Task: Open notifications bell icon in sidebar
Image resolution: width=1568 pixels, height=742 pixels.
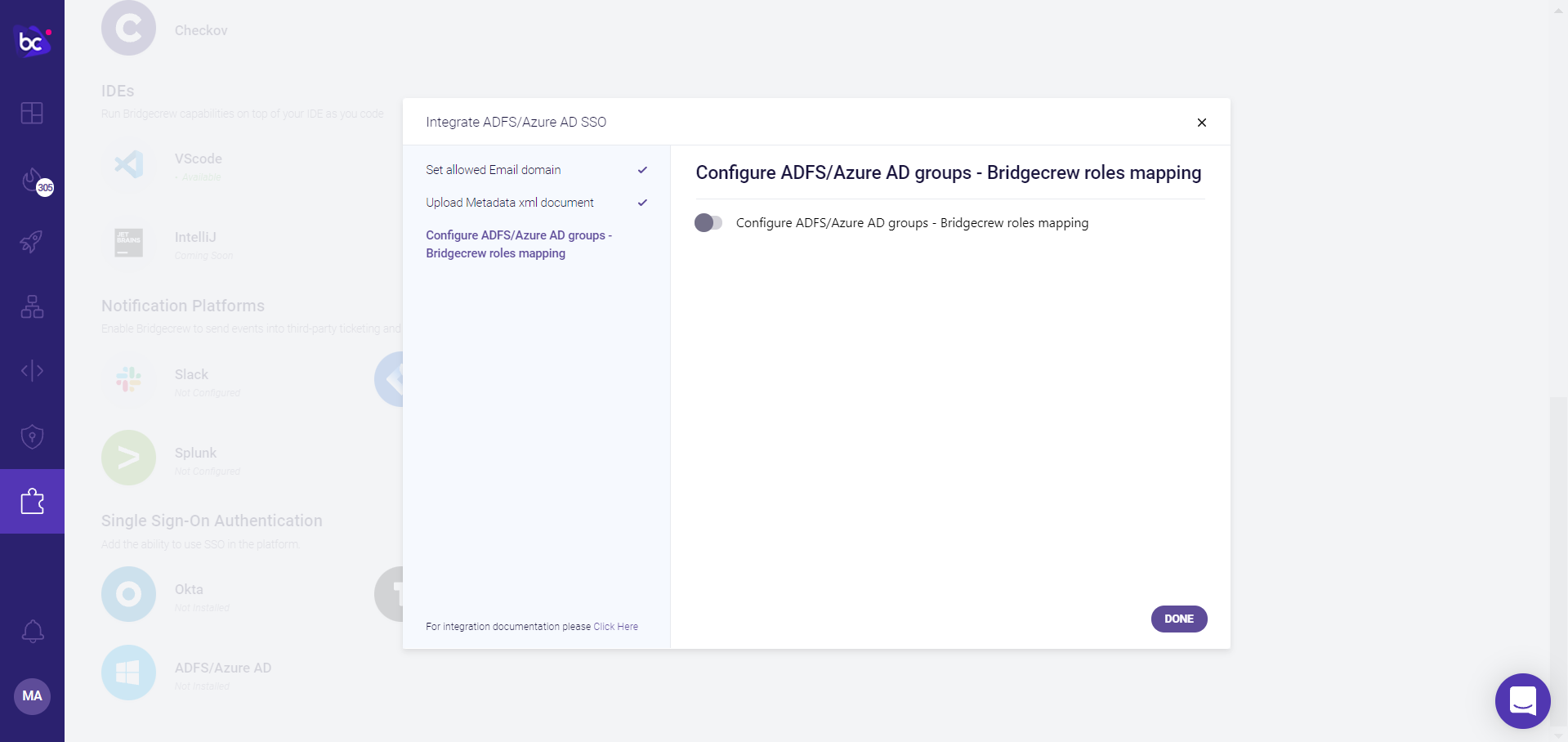Action: pos(32,631)
